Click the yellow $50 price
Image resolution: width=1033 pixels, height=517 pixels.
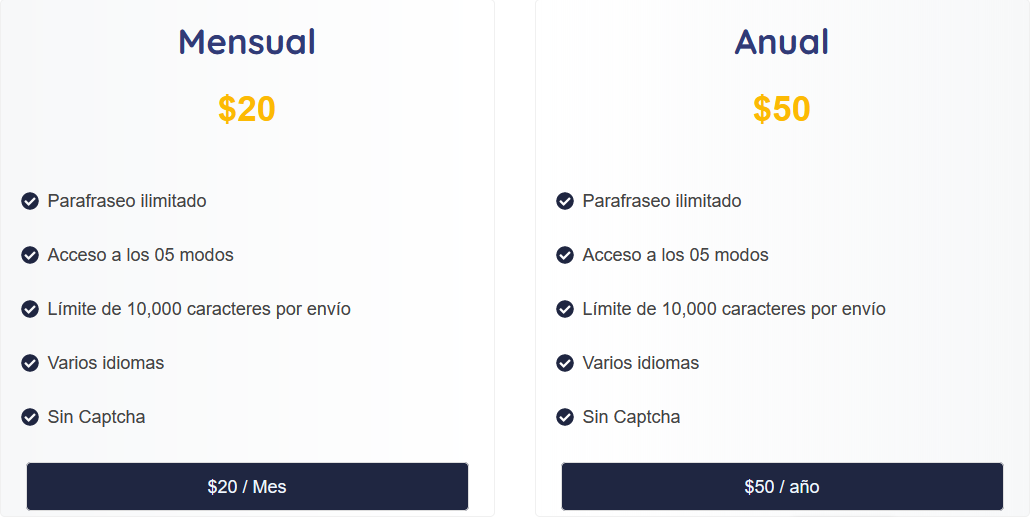[782, 109]
